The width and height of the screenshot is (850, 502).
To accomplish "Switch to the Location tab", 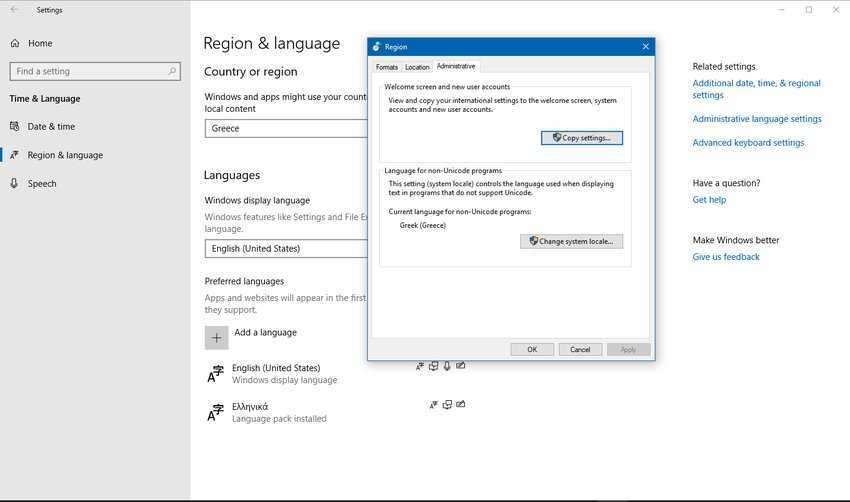I will point(417,67).
